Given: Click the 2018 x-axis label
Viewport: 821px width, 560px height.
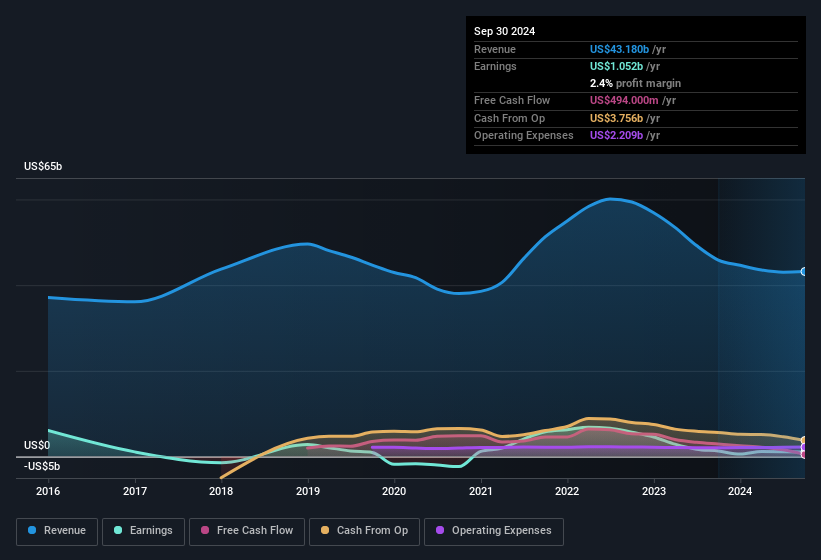Looking at the screenshot, I should 221,491.
